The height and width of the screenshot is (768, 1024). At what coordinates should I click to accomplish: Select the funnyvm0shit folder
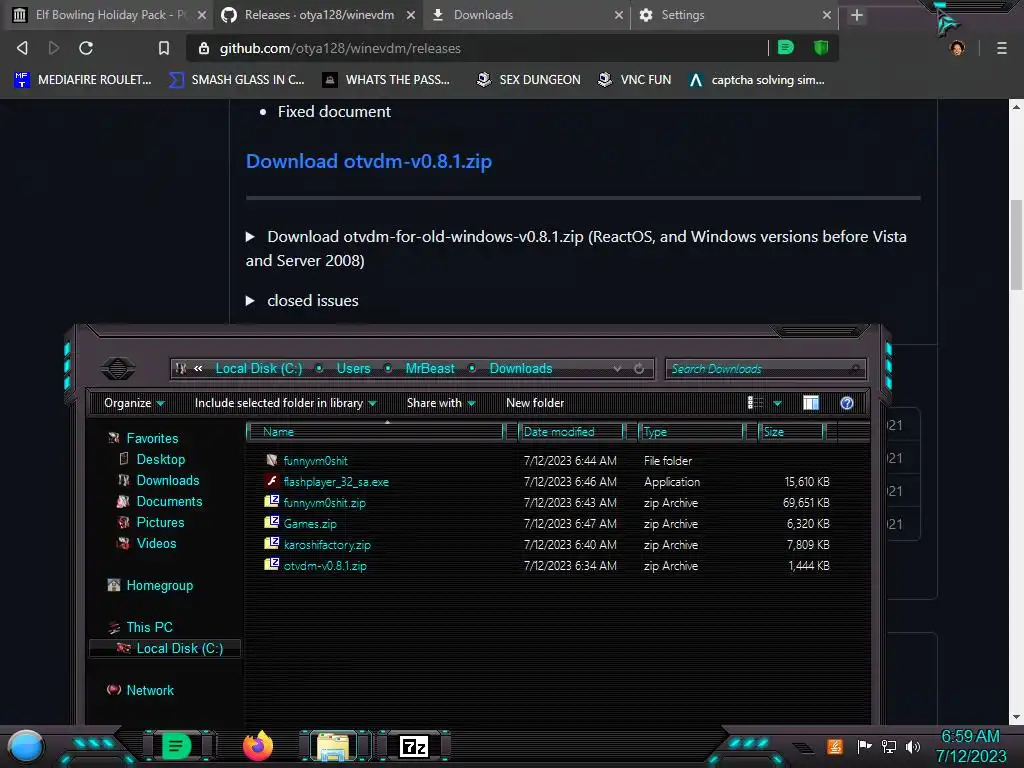315,461
